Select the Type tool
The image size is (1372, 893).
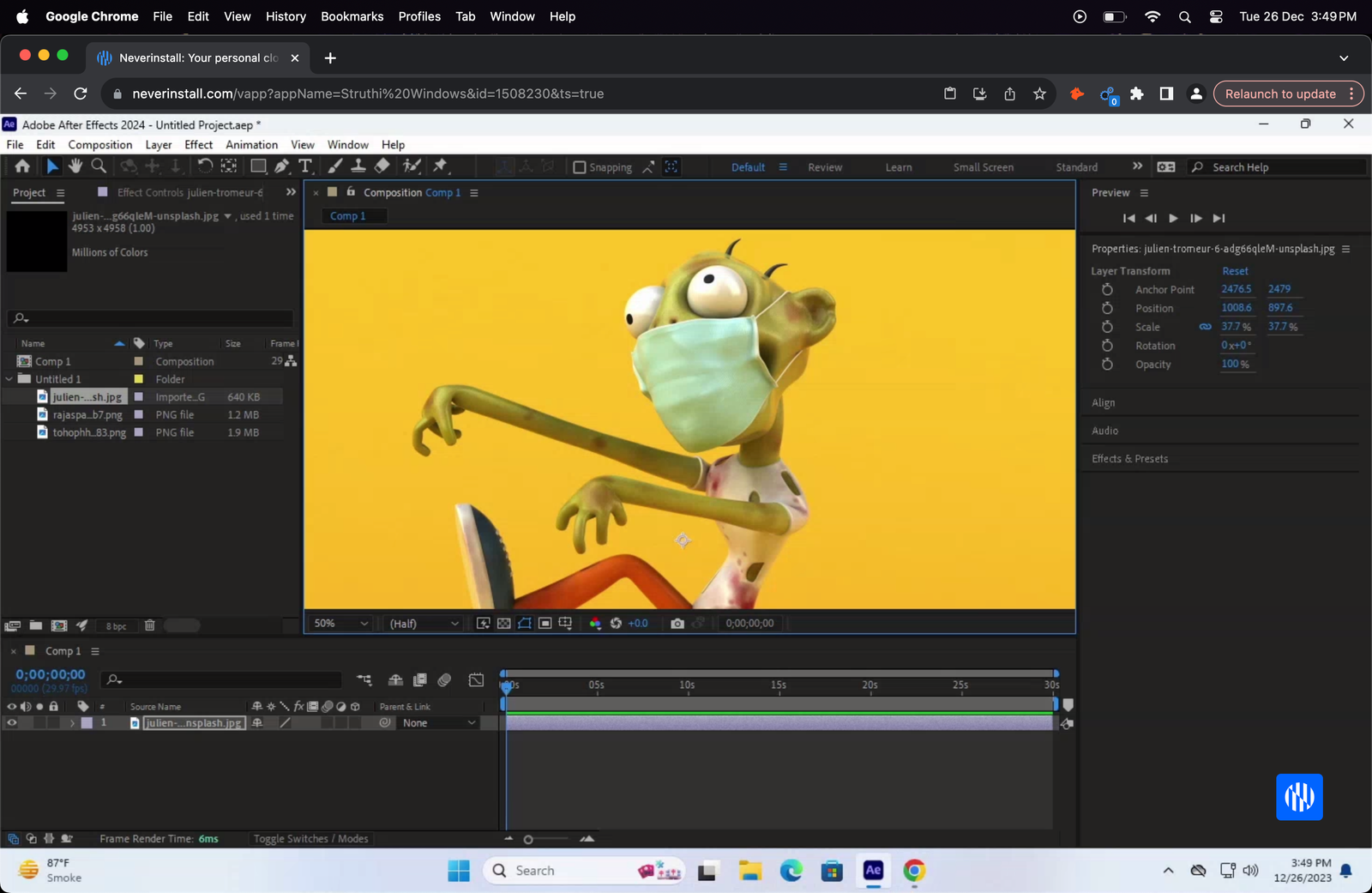(x=305, y=166)
